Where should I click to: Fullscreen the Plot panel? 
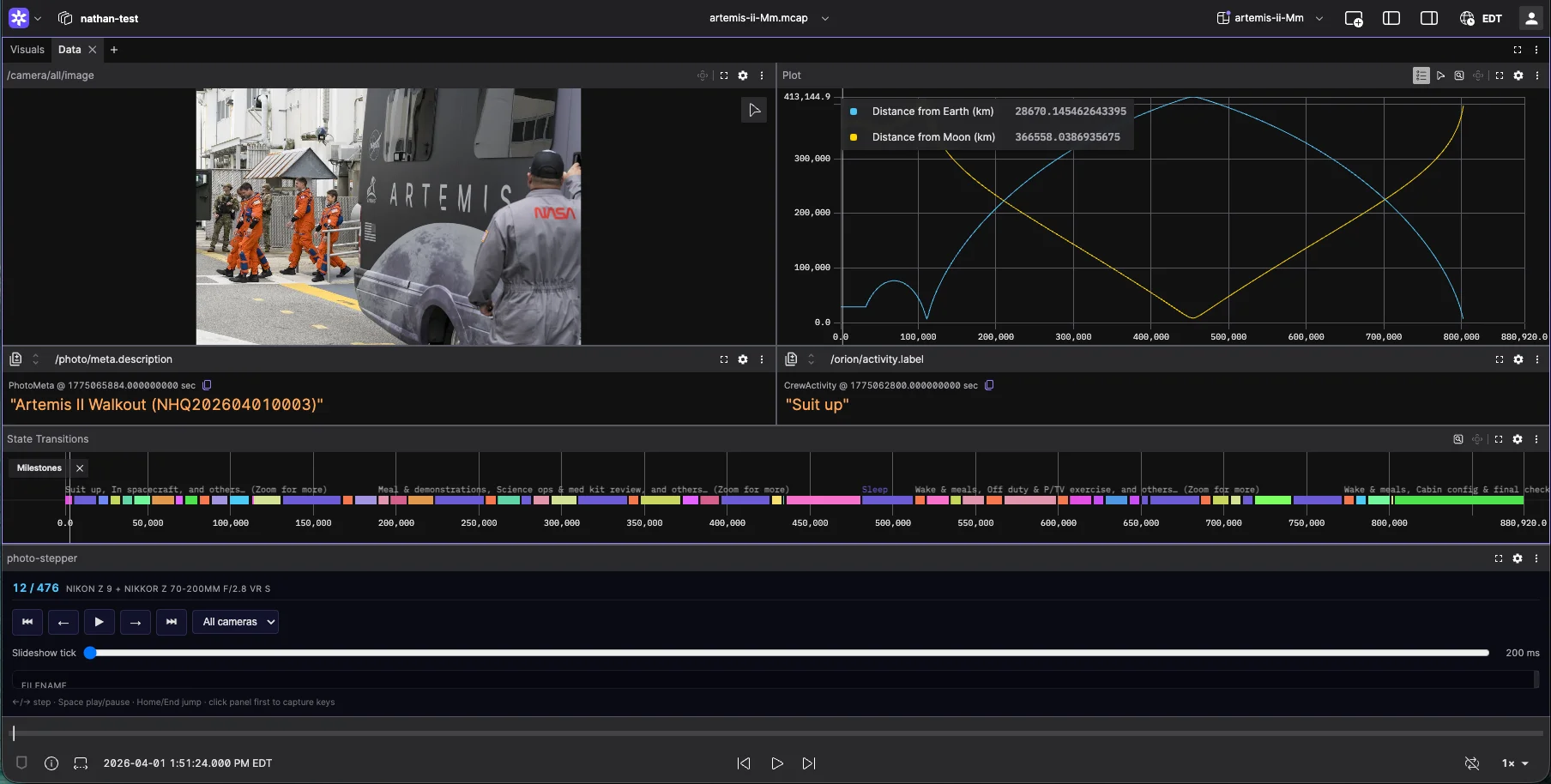click(x=1500, y=75)
